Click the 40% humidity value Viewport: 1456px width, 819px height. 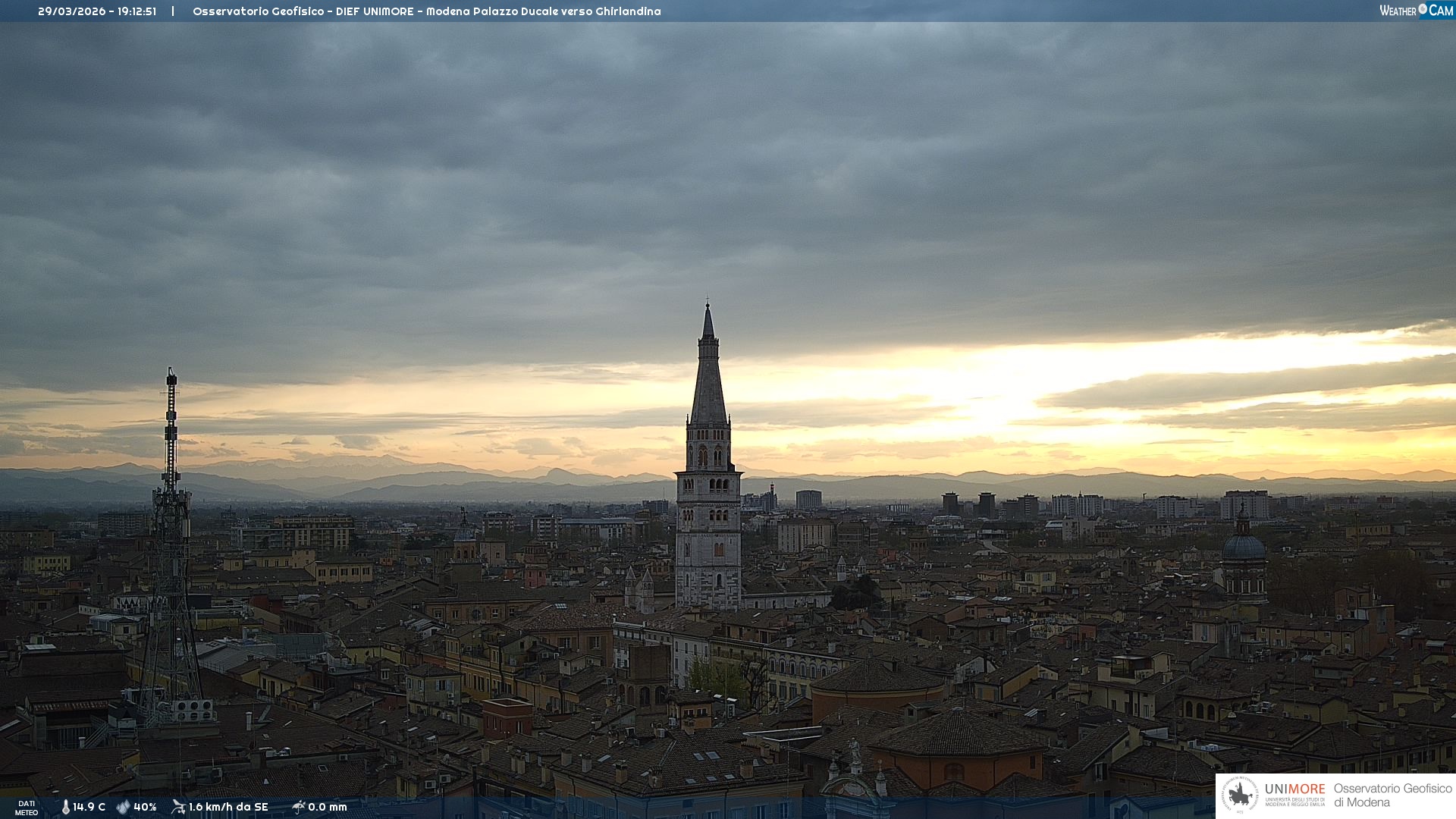click(x=145, y=807)
